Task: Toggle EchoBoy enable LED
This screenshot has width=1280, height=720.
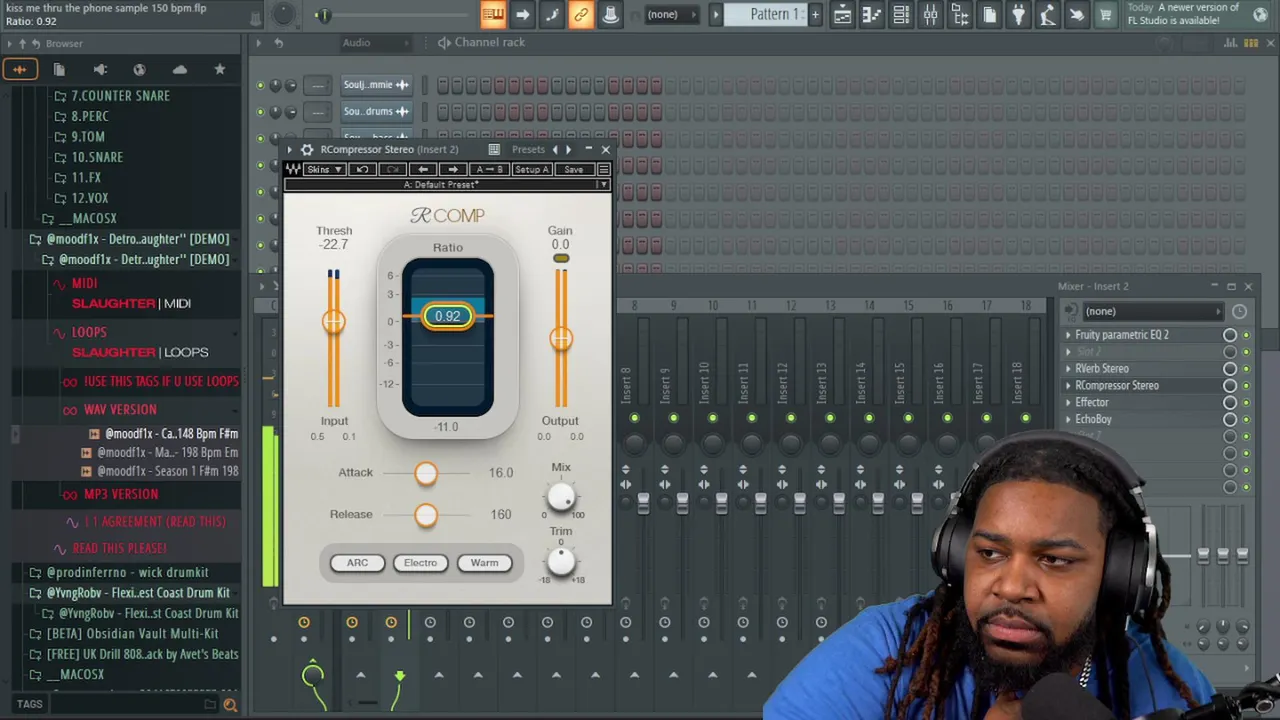Action: 1246,420
